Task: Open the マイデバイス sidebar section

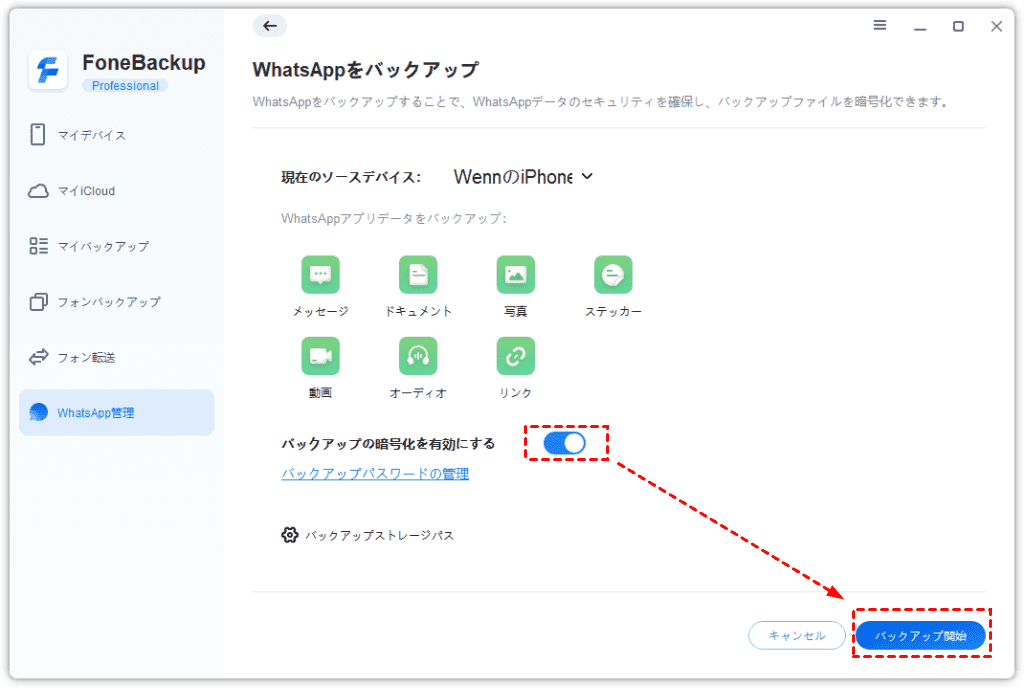Action: [116, 135]
